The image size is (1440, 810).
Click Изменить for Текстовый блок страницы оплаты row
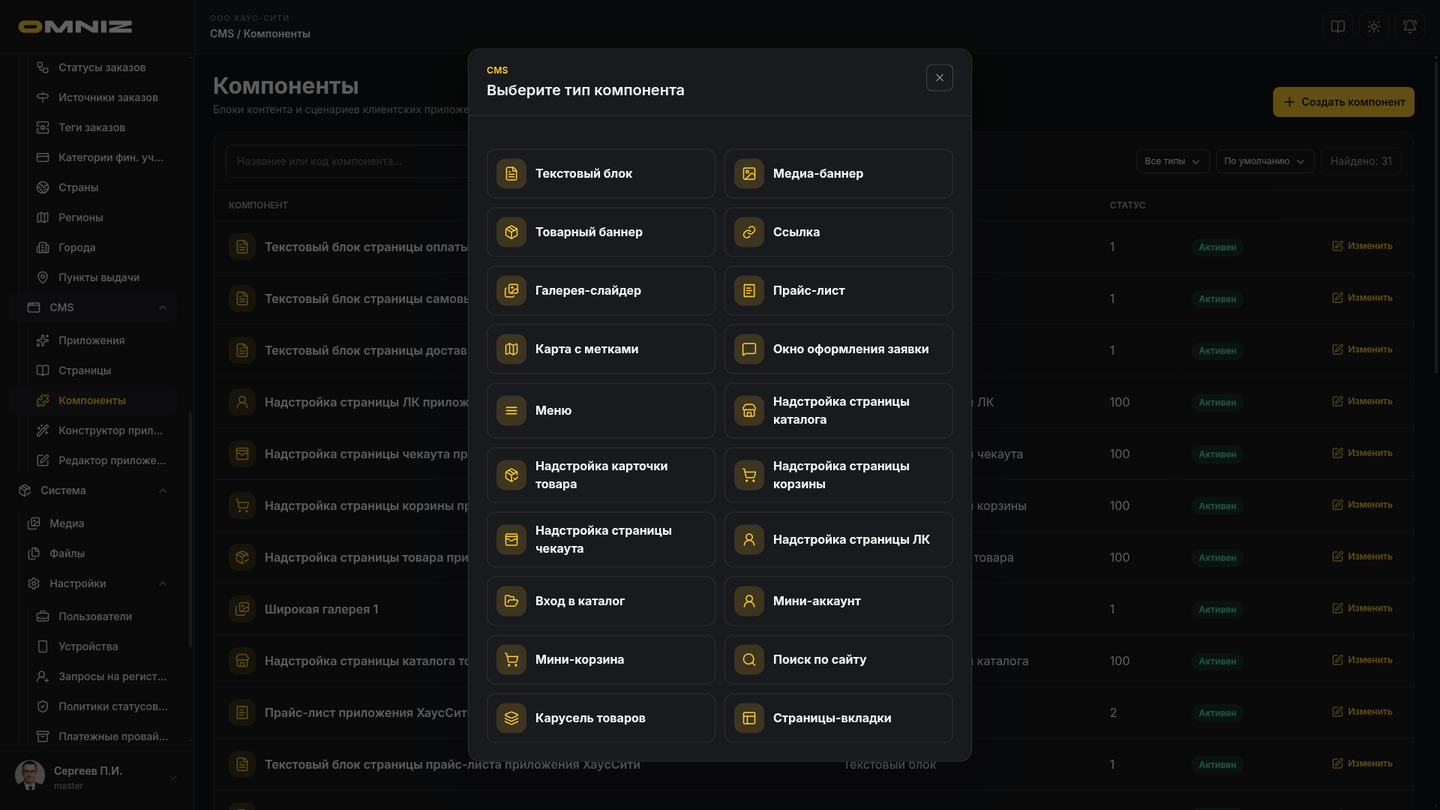pyautogui.click(x=1362, y=246)
